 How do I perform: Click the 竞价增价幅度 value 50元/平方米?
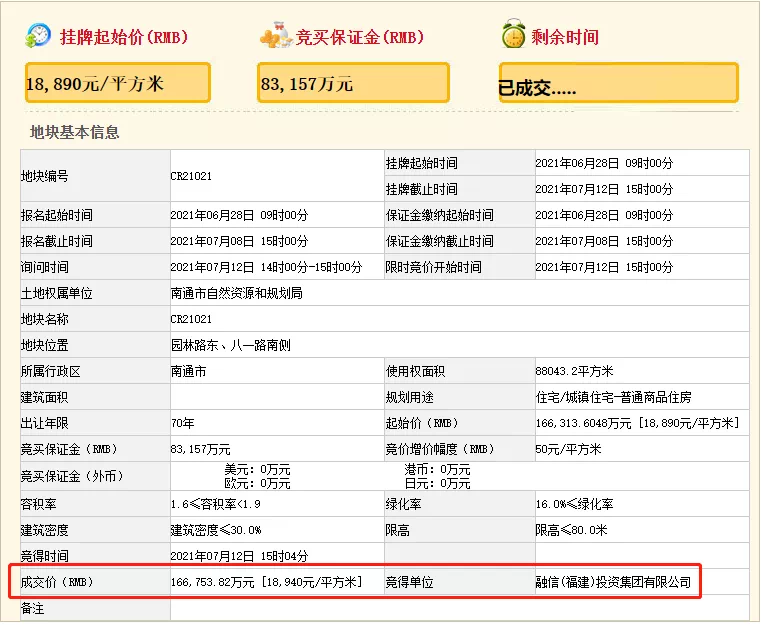click(569, 450)
